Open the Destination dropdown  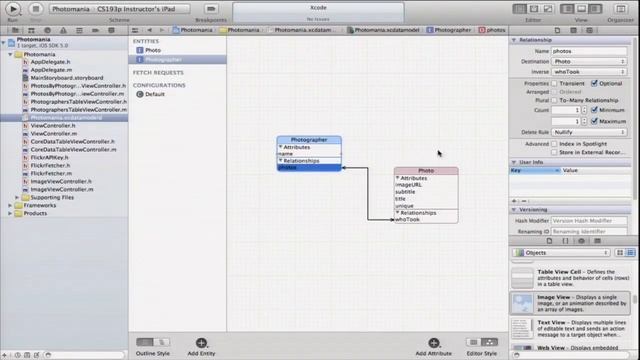click(x=589, y=61)
